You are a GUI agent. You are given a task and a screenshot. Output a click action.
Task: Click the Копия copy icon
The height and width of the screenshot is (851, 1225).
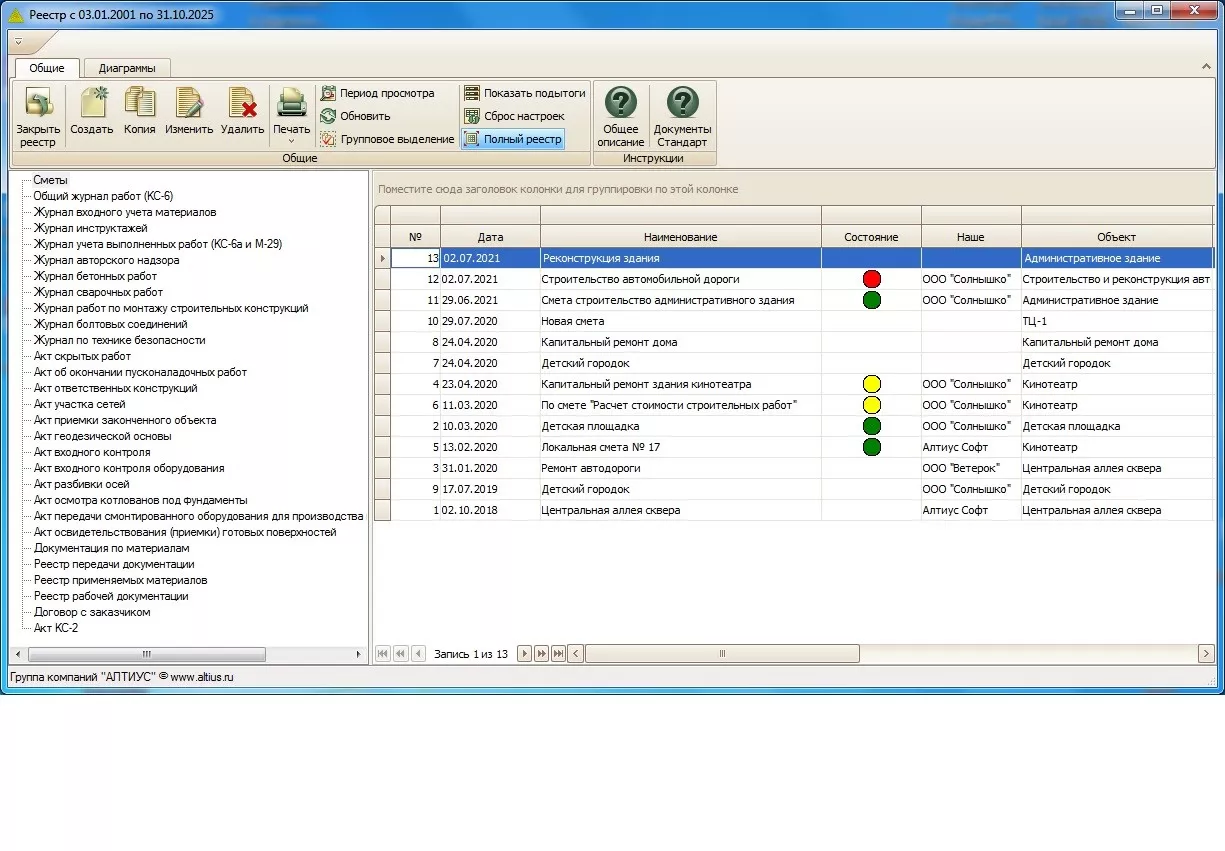139,104
